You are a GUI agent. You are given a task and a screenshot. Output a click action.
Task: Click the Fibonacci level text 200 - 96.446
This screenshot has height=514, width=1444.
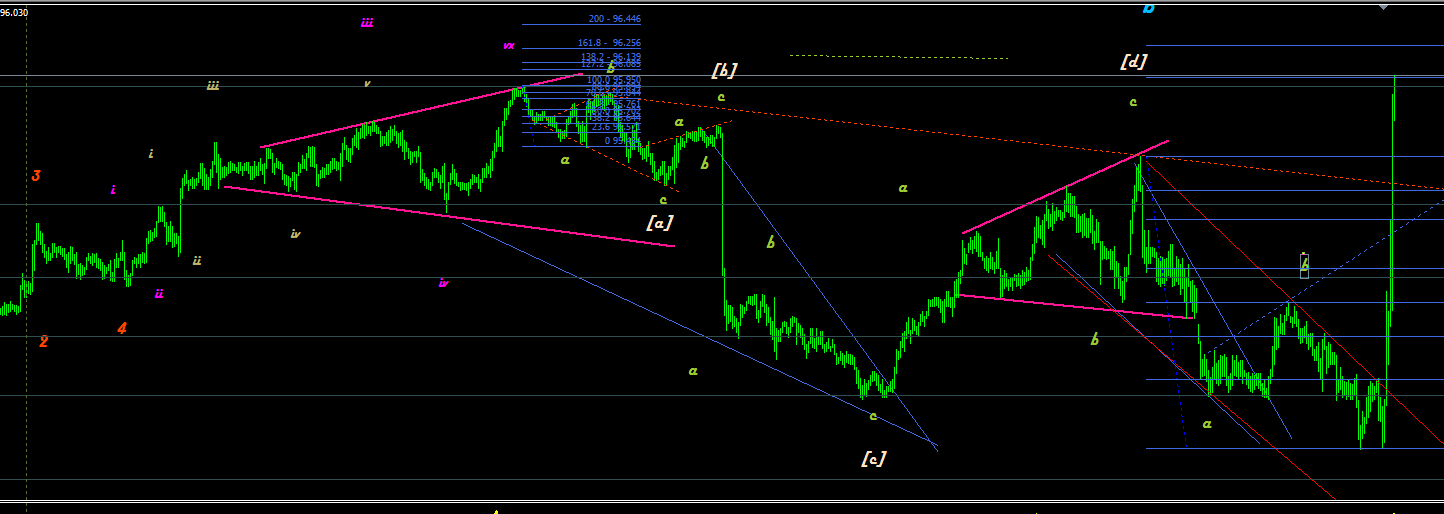click(615, 19)
